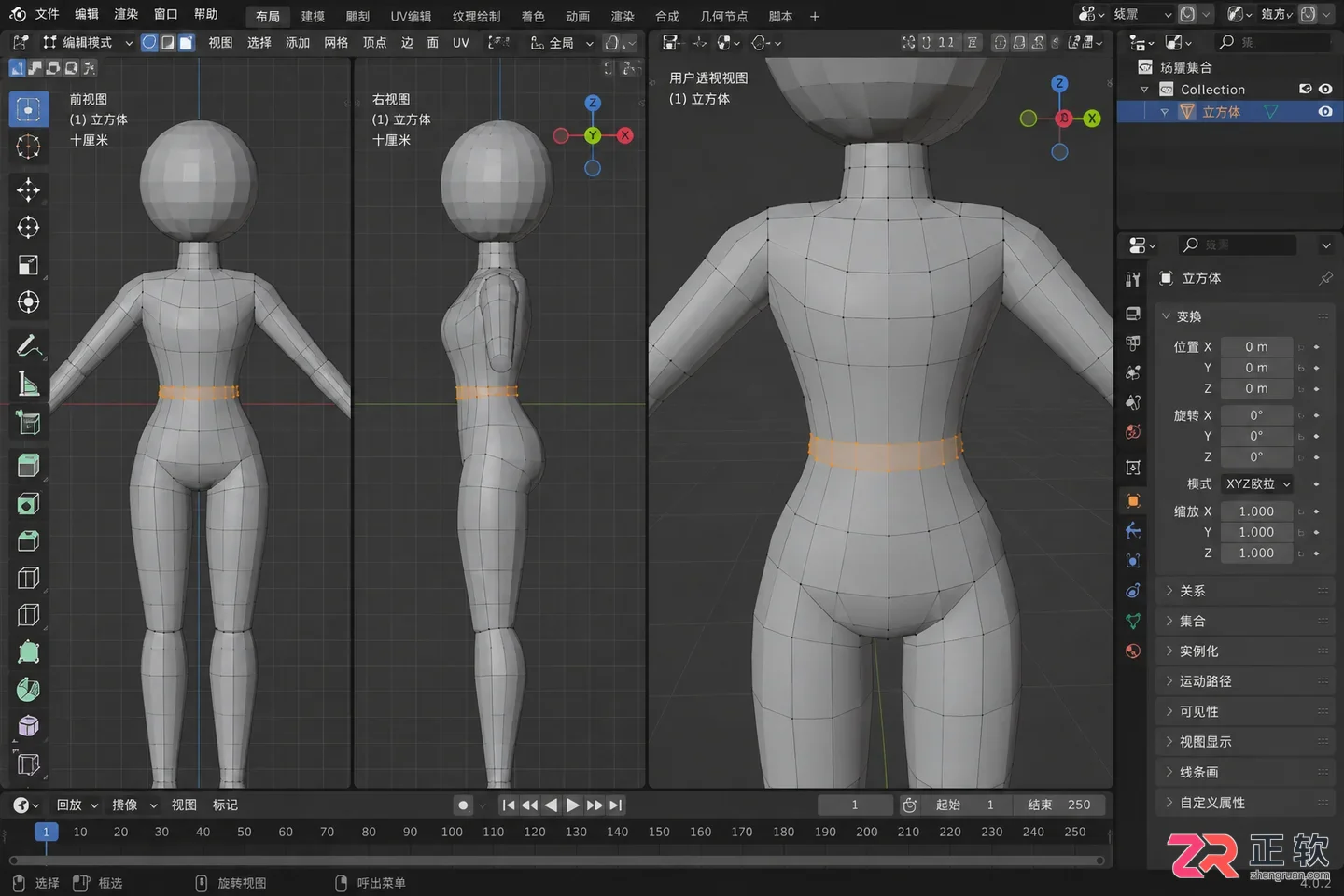
Task: Open the Modifiers wrench tab in properties
Action: (x=1133, y=530)
